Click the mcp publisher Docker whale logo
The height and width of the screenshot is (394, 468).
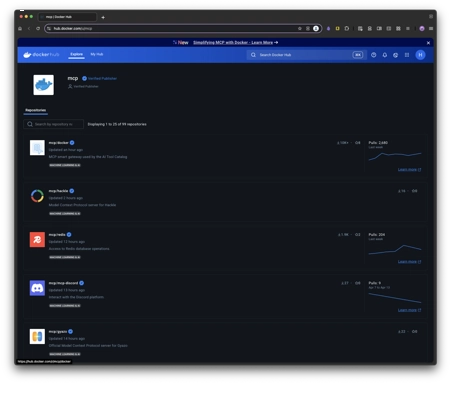click(43, 85)
